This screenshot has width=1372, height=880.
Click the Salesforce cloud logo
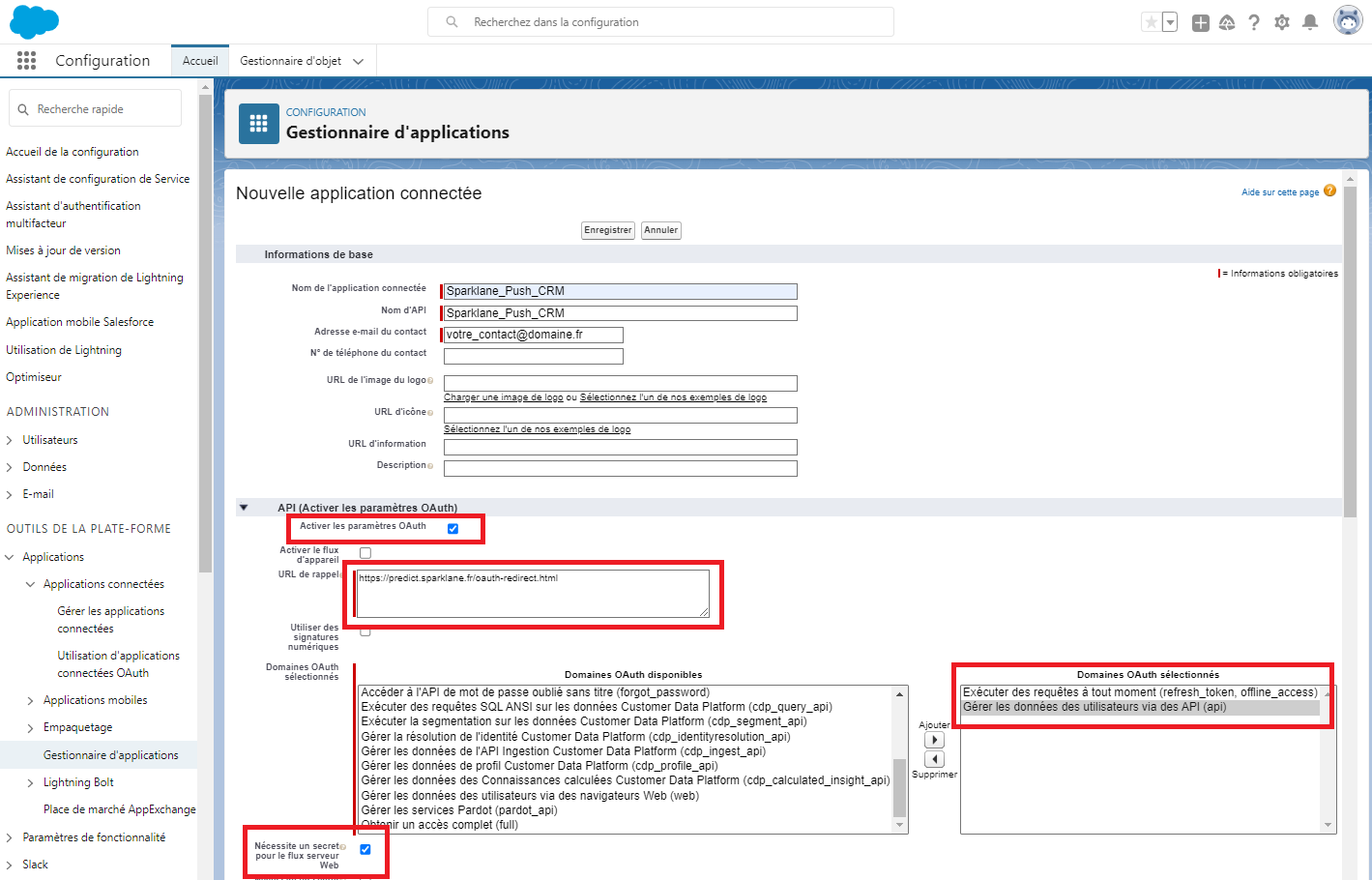pos(34,21)
